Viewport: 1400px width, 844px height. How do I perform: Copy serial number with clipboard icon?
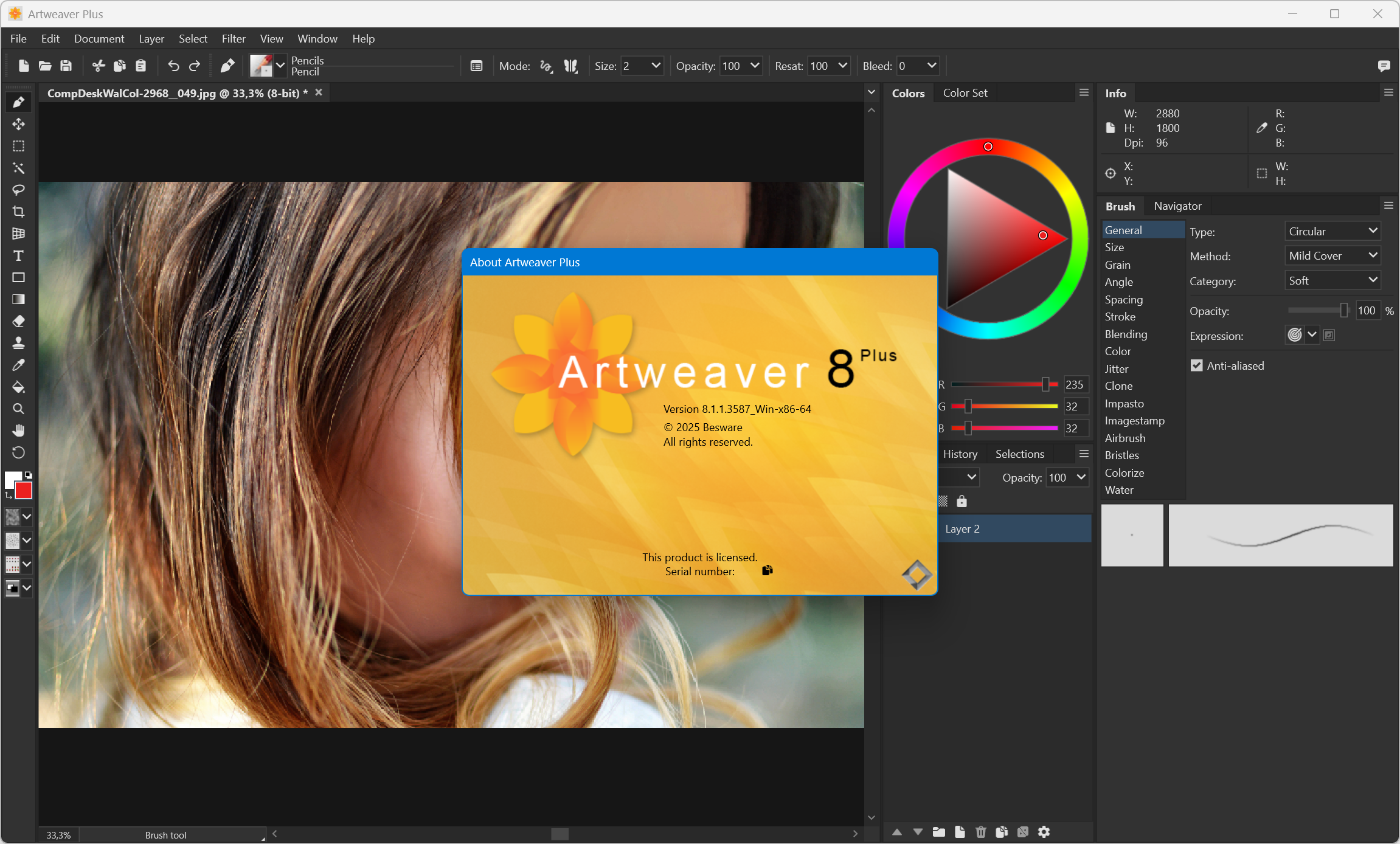(768, 570)
